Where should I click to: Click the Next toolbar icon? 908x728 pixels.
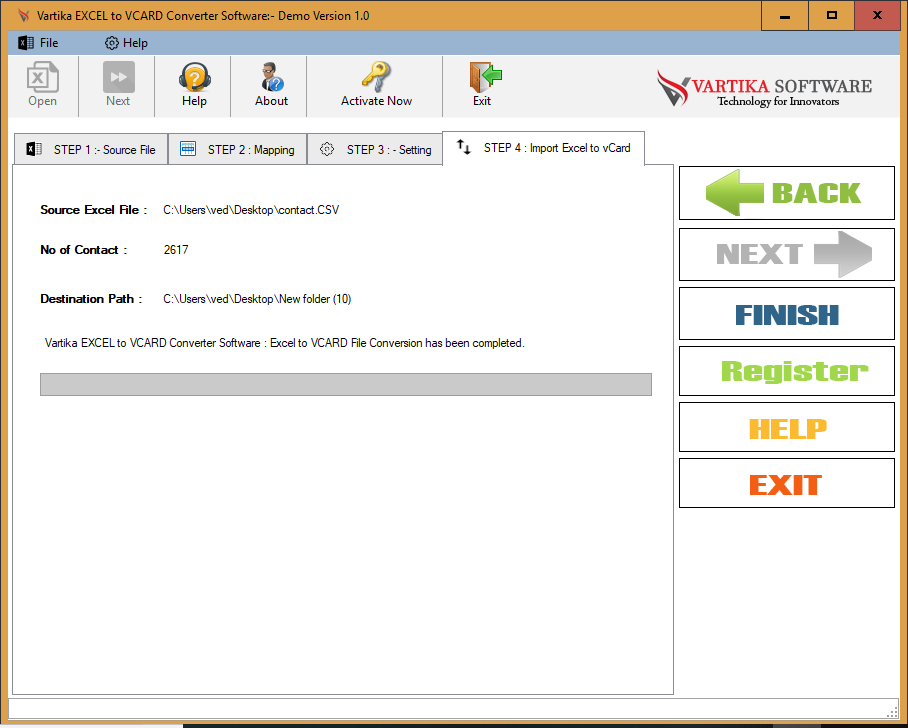click(118, 85)
